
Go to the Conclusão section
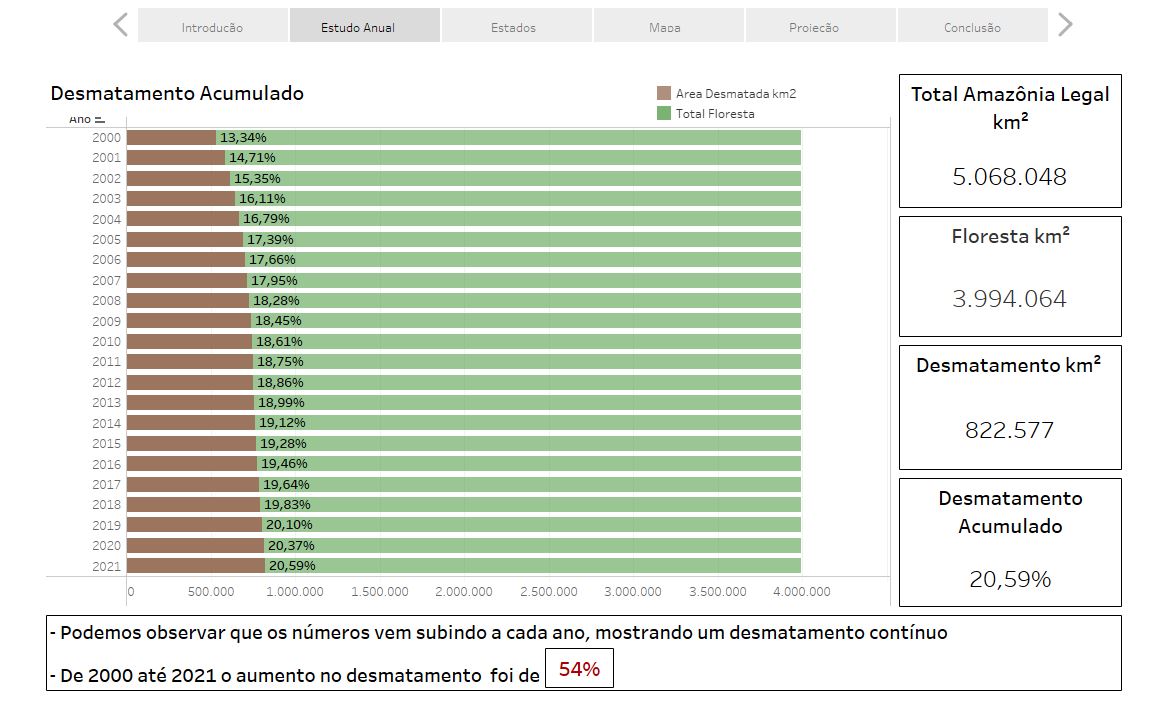972,24
